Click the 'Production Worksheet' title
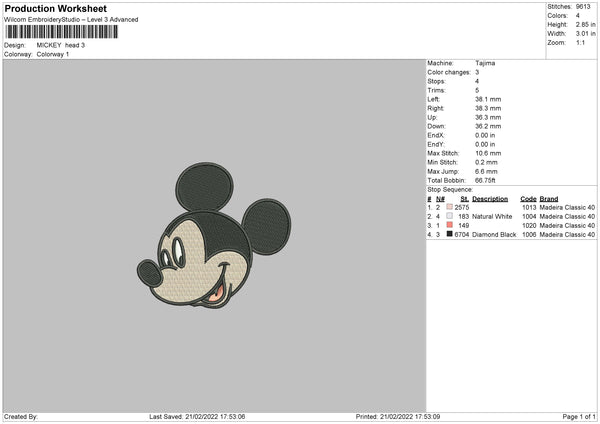The image size is (600, 424). tap(55, 8)
